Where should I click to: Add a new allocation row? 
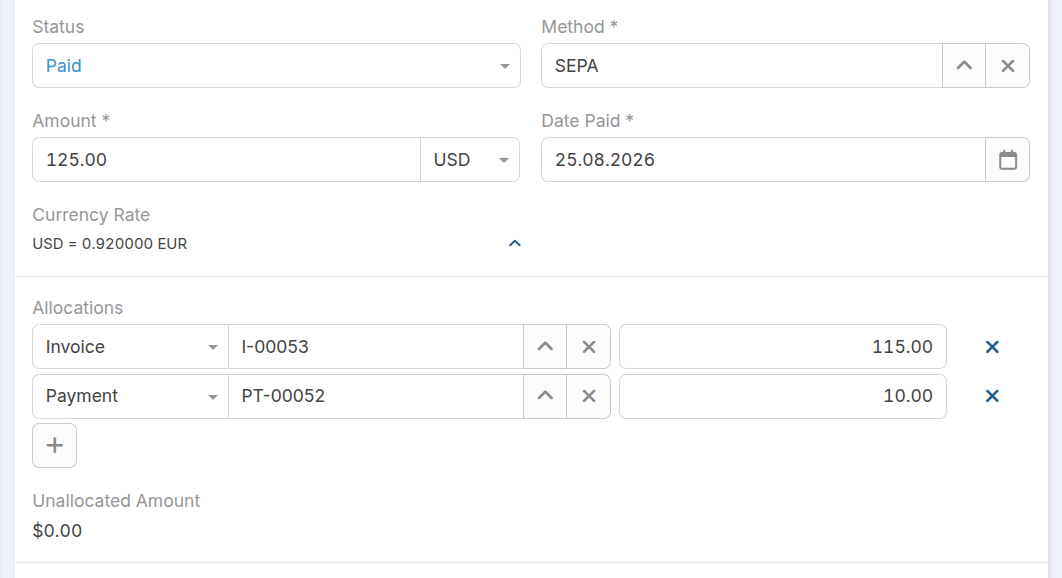54,446
